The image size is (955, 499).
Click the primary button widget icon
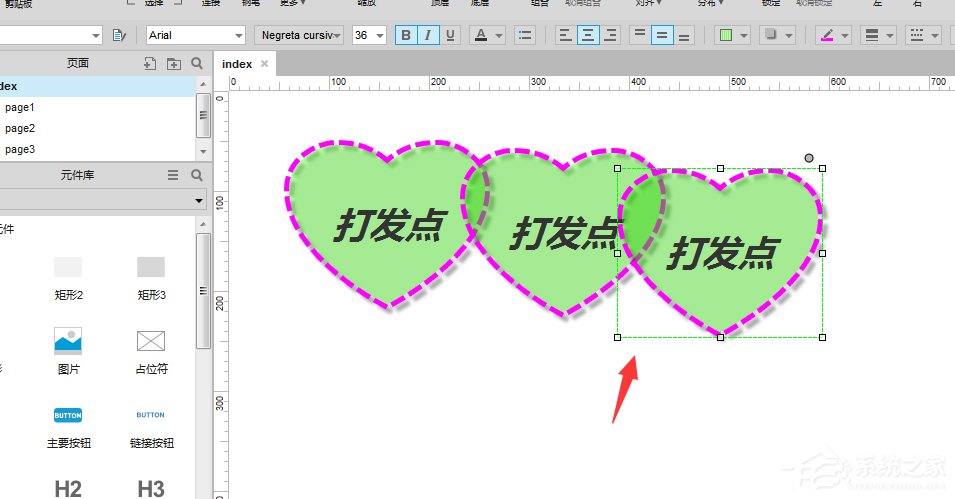pos(68,415)
